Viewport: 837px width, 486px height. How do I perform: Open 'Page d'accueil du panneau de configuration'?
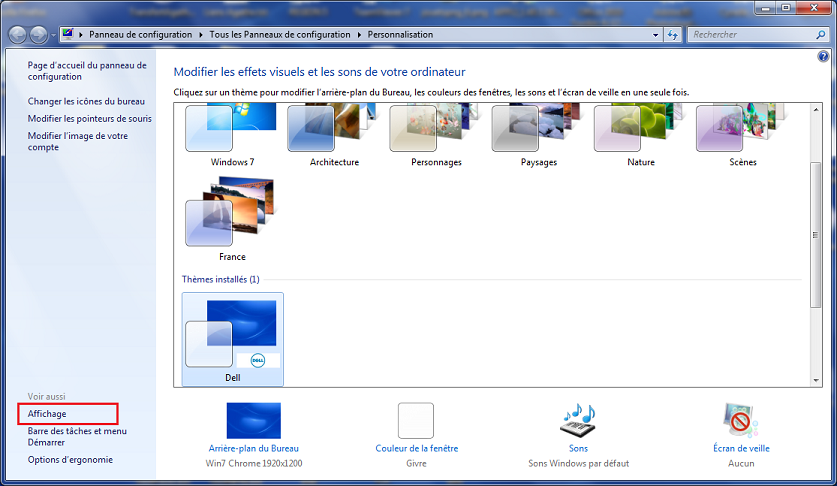pyautogui.click(x=87, y=70)
